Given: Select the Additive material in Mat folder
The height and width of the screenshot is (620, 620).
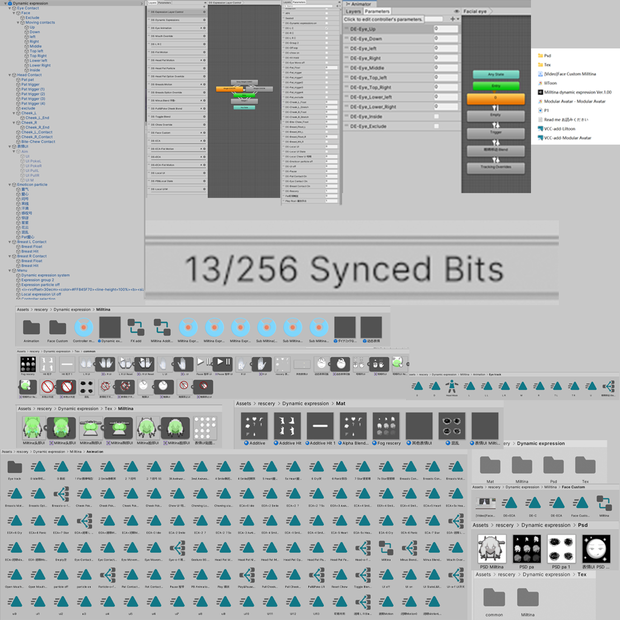Looking at the screenshot, I should pos(254,429).
